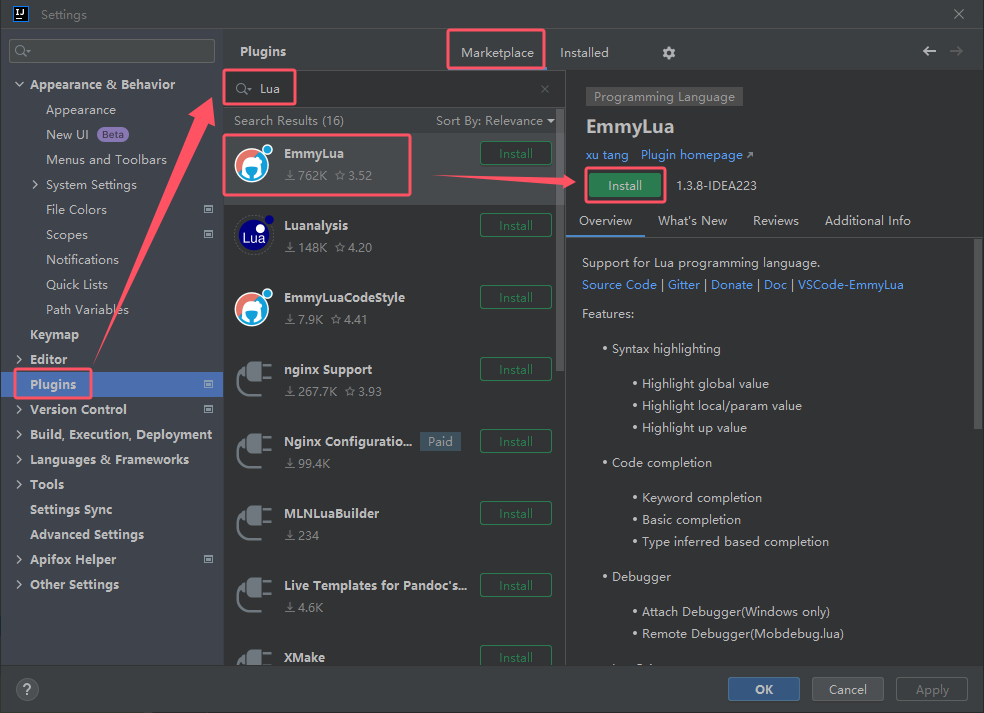Screen dimensions: 984x713
Task: Open the VSCode-EmmyLua link
Action: pos(850,285)
